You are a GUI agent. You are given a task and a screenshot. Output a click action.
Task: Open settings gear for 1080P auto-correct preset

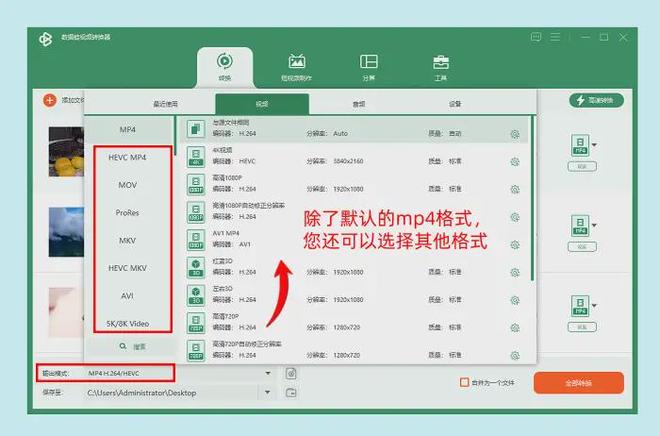pos(515,218)
